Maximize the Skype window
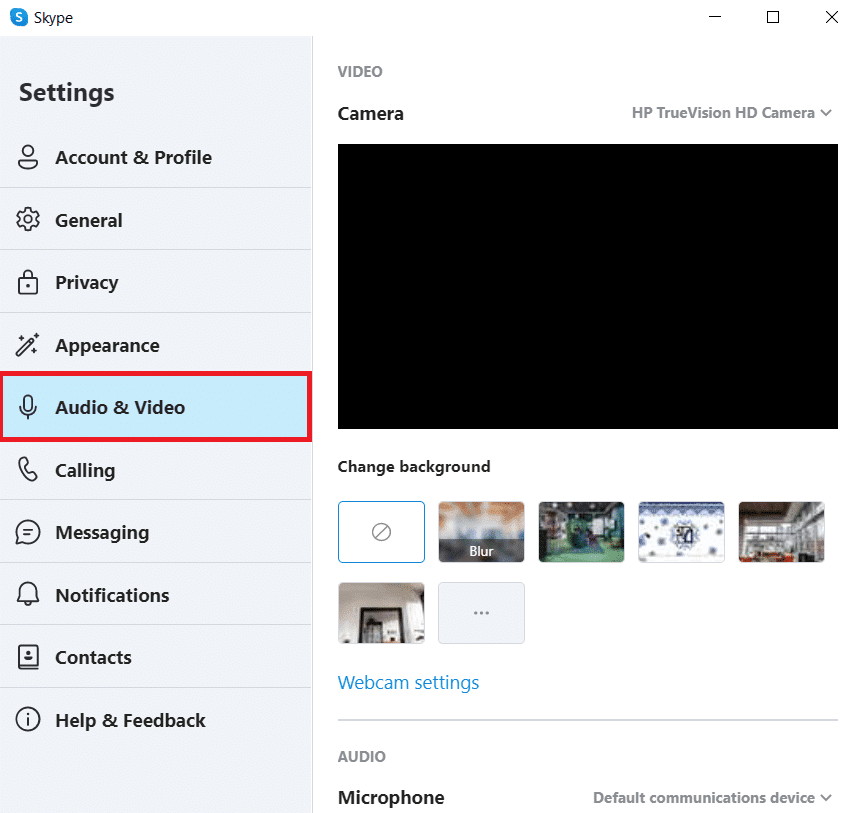Viewport: 859px width, 813px height. click(x=772, y=17)
